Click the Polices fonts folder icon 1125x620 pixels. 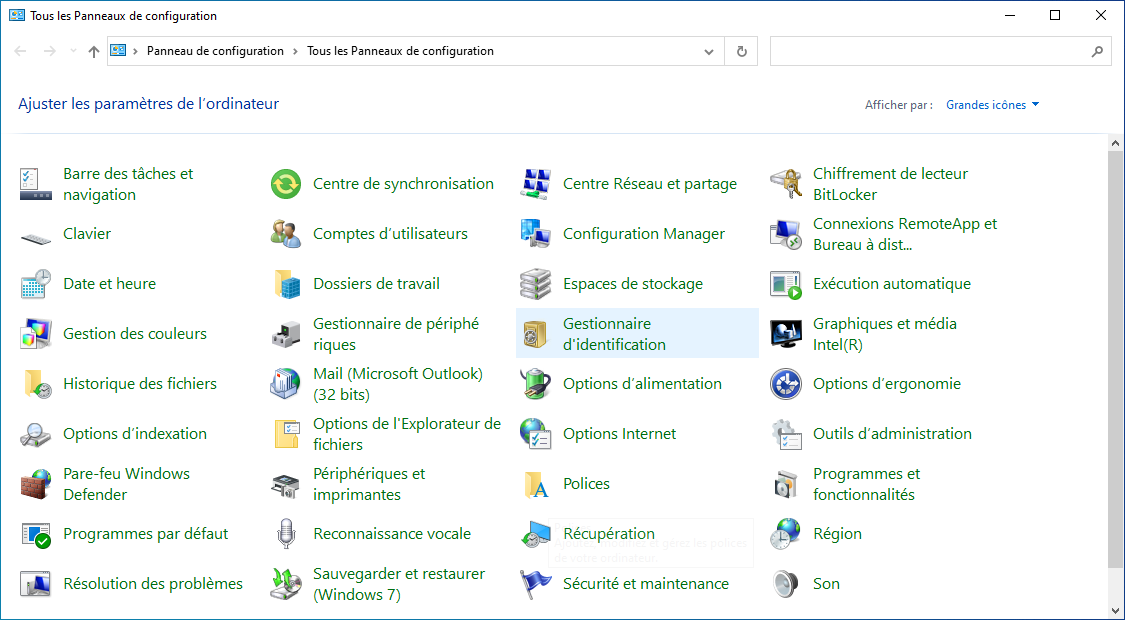point(535,484)
